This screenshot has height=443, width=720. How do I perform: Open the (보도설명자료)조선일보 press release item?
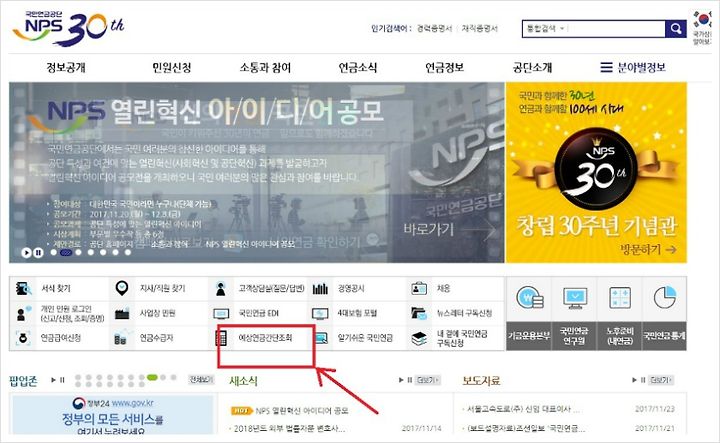526,428
